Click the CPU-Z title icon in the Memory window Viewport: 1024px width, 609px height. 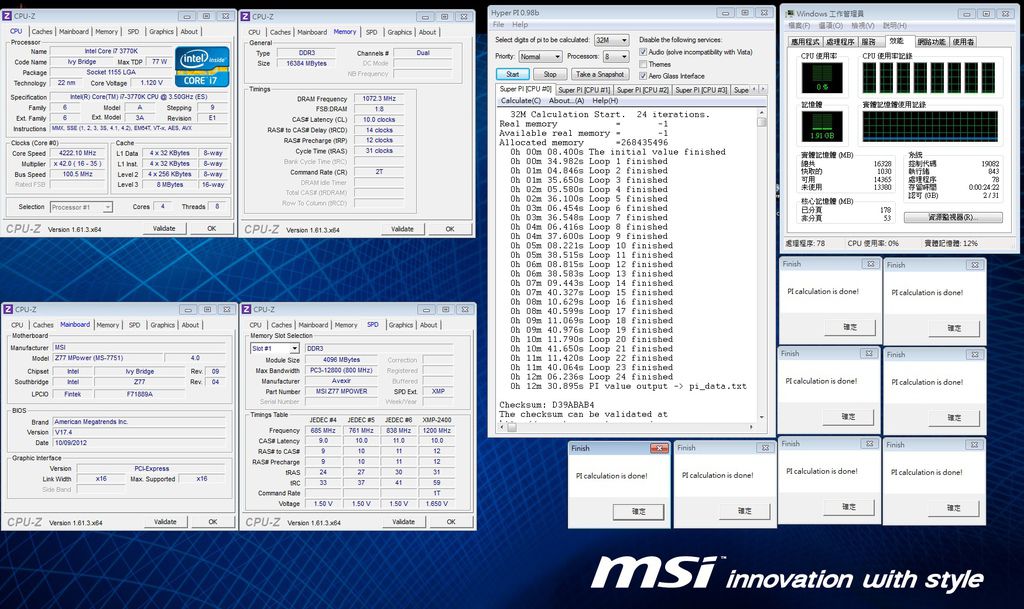[246, 16]
